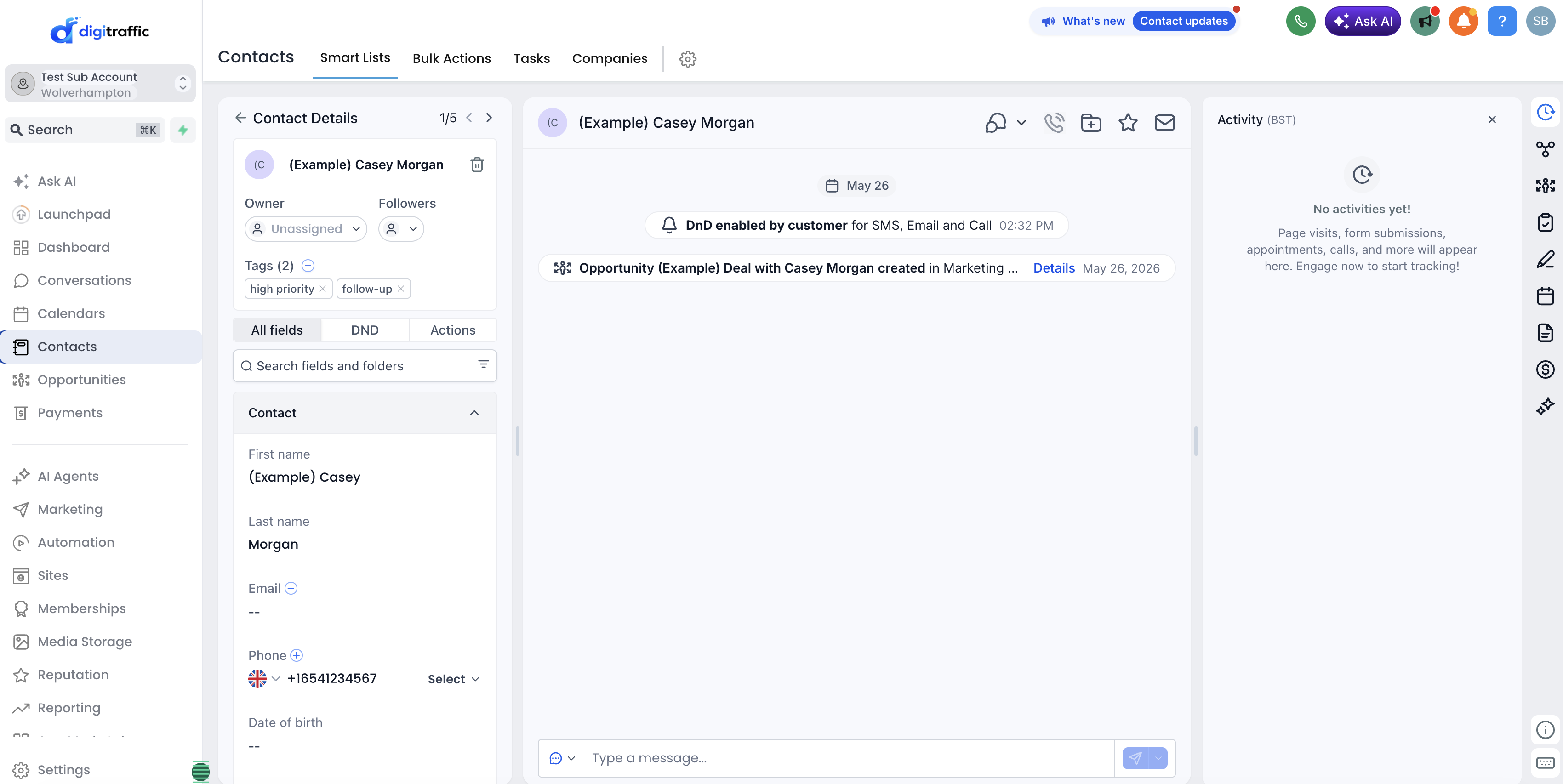
Task: Click the green phone dialer icon
Action: click(x=1300, y=21)
